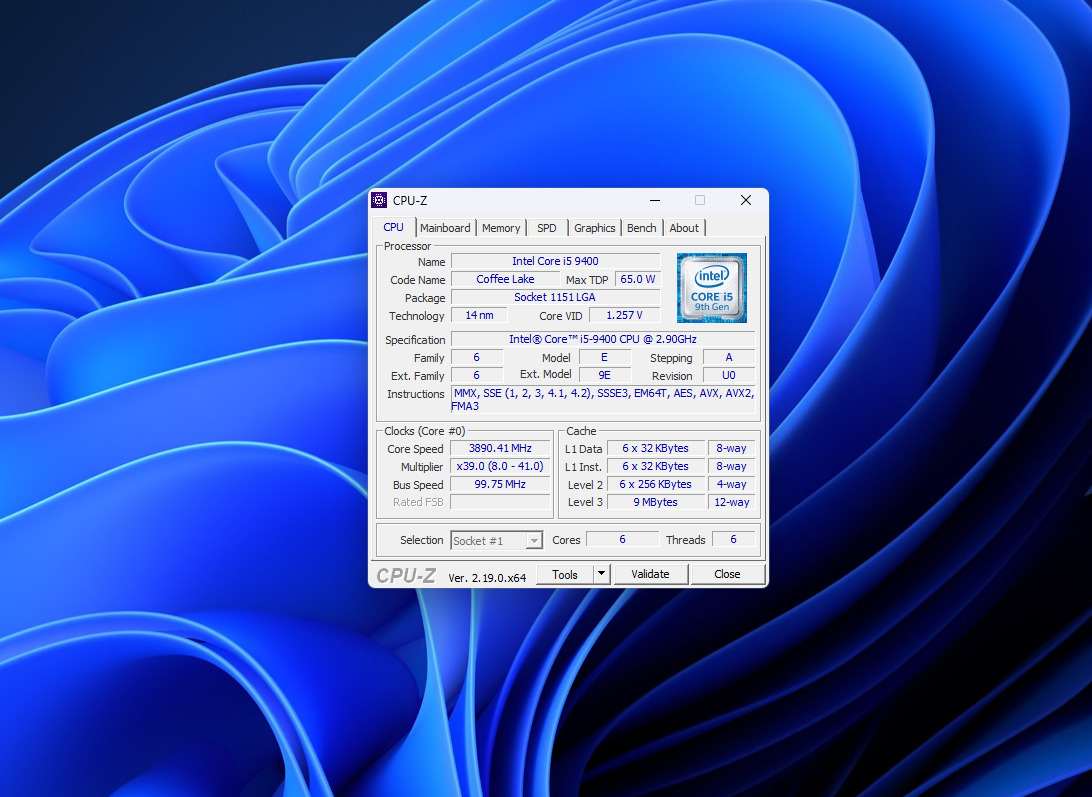Click the Tools button

565,574
